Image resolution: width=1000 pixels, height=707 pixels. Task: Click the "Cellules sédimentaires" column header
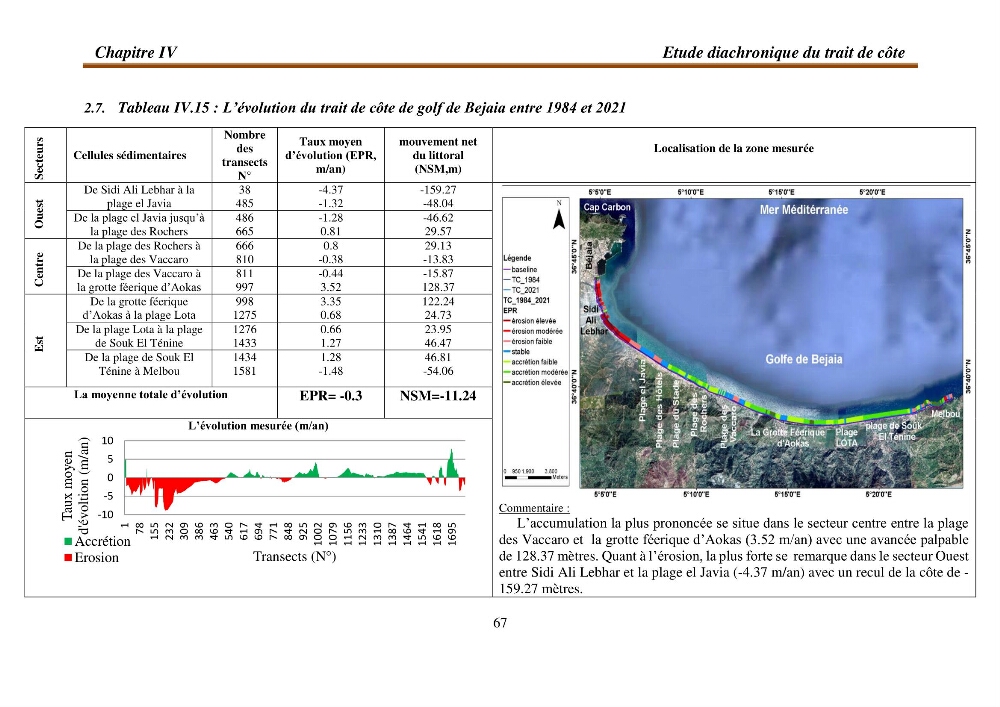[x=129, y=155]
